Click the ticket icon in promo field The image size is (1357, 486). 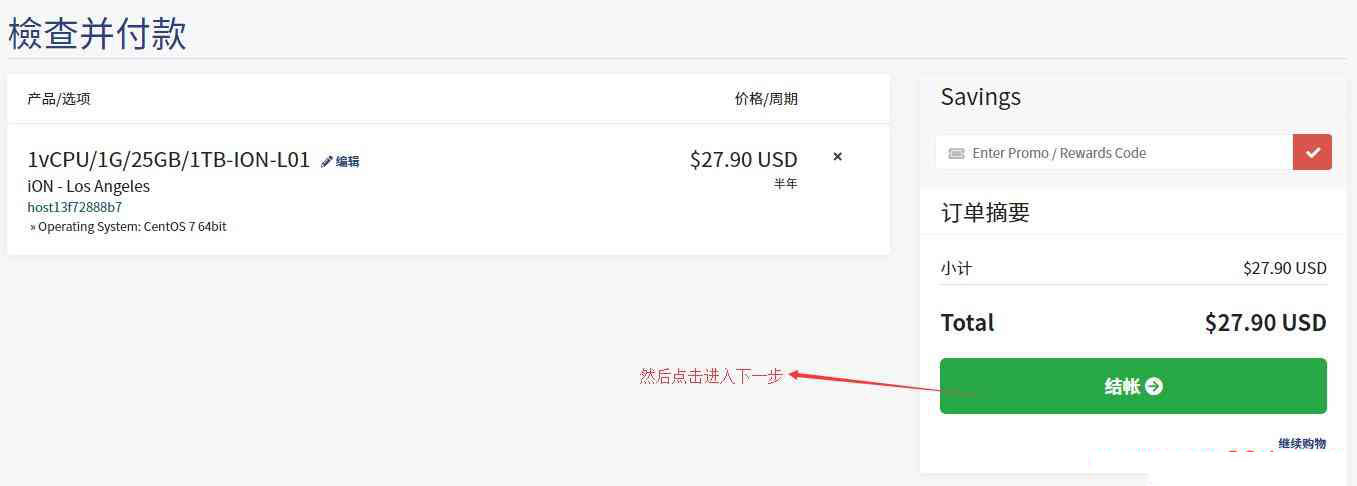click(956, 153)
